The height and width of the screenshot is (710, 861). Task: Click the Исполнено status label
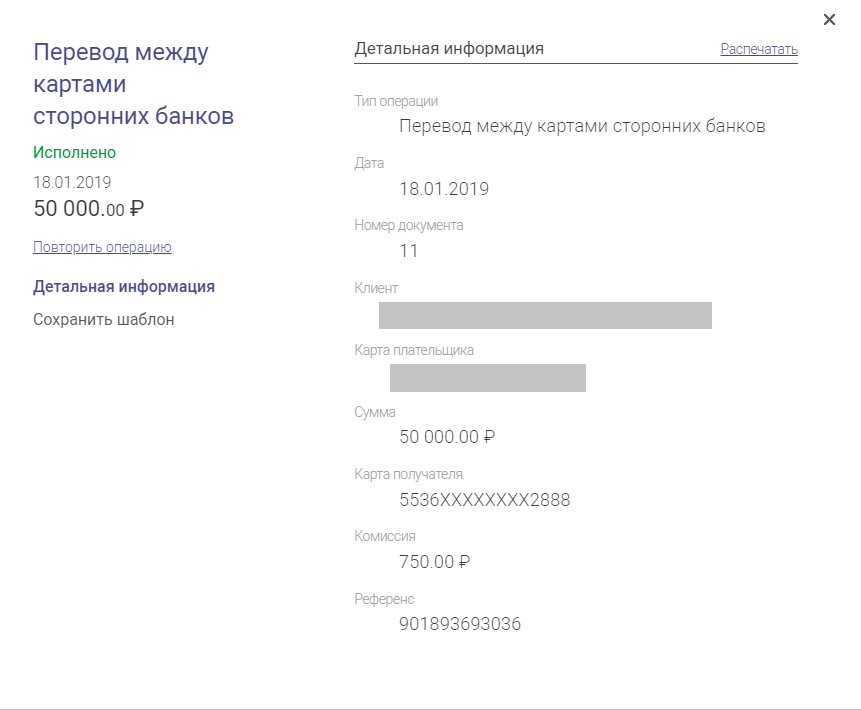(x=74, y=153)
